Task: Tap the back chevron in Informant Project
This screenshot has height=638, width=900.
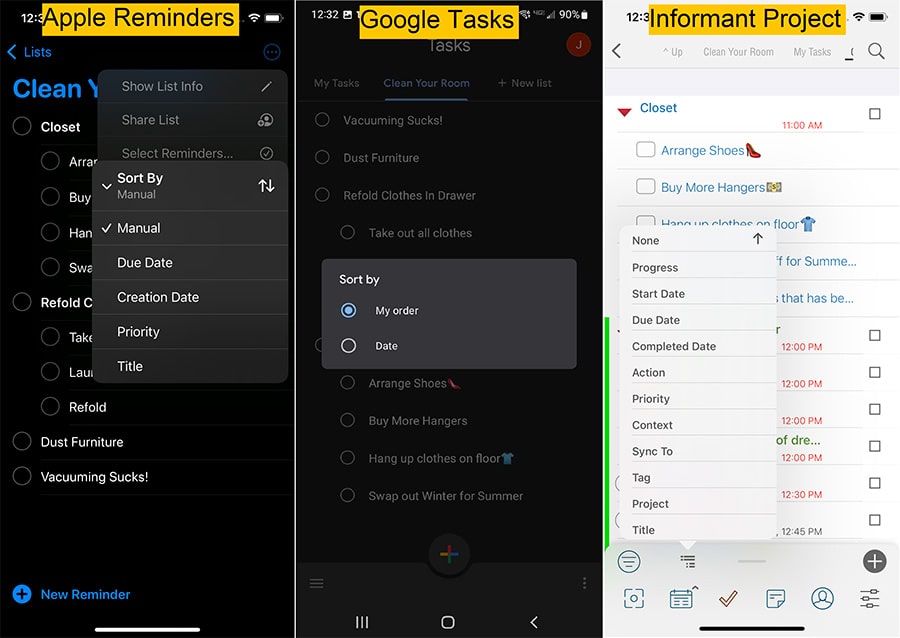Action: tap(617, 51)
